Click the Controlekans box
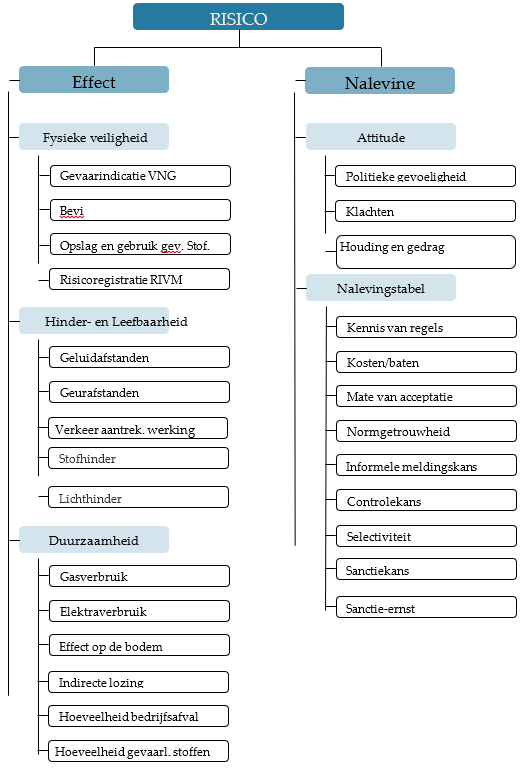Screen dimensions: 521x768 426,501
